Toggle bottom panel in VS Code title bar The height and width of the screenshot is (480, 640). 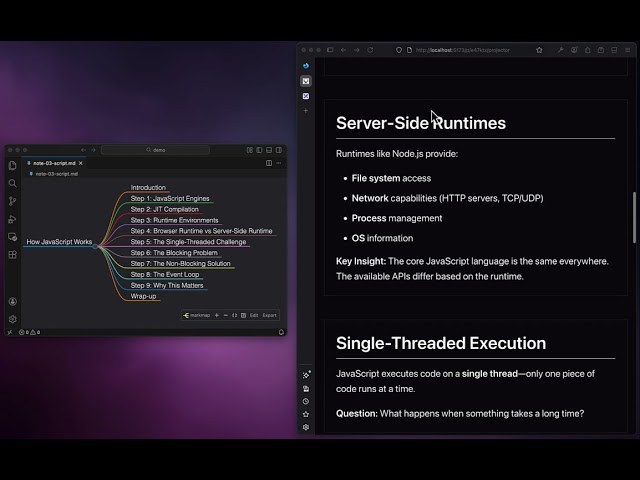point(269,150)
